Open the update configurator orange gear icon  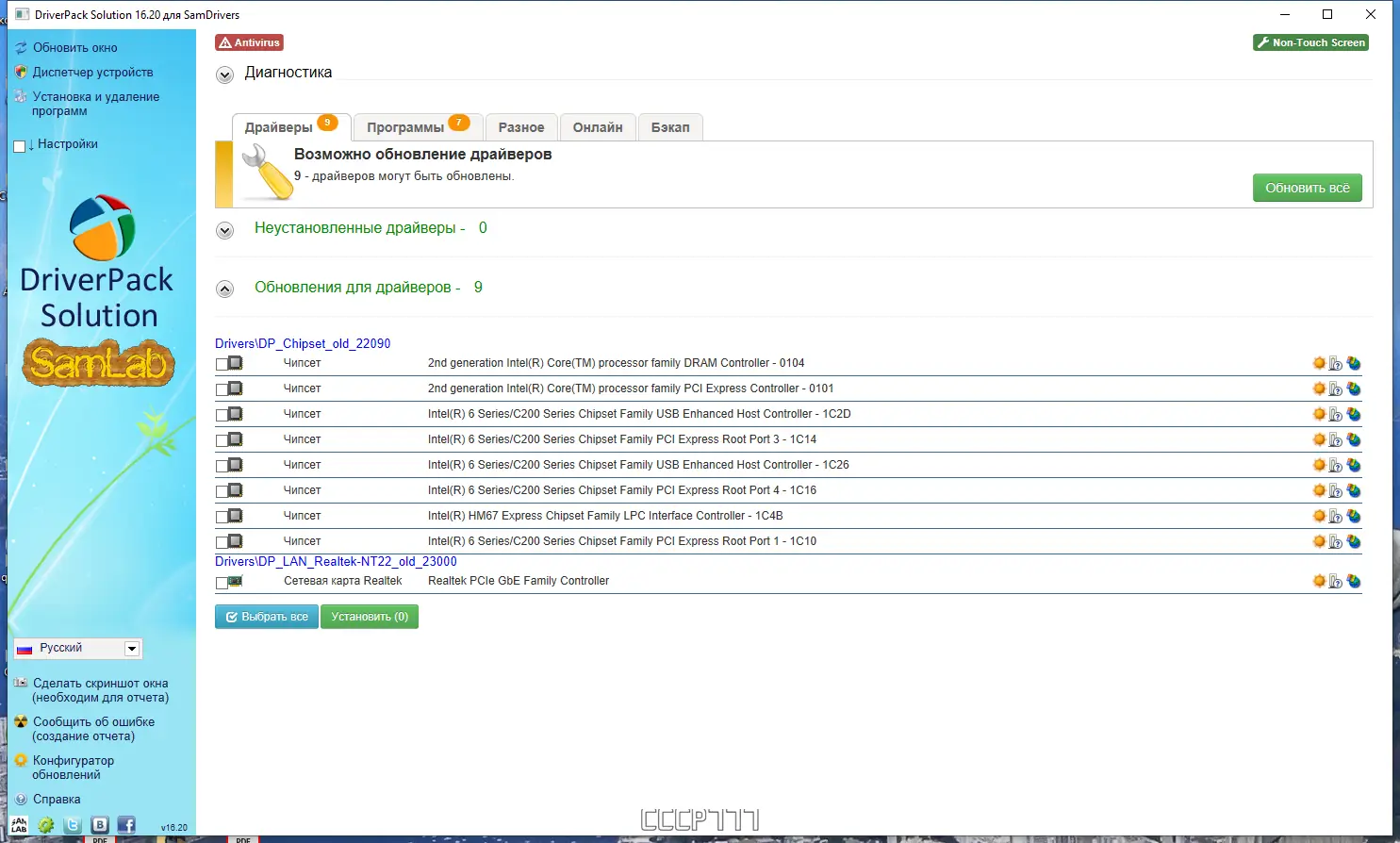click(21, 760)
